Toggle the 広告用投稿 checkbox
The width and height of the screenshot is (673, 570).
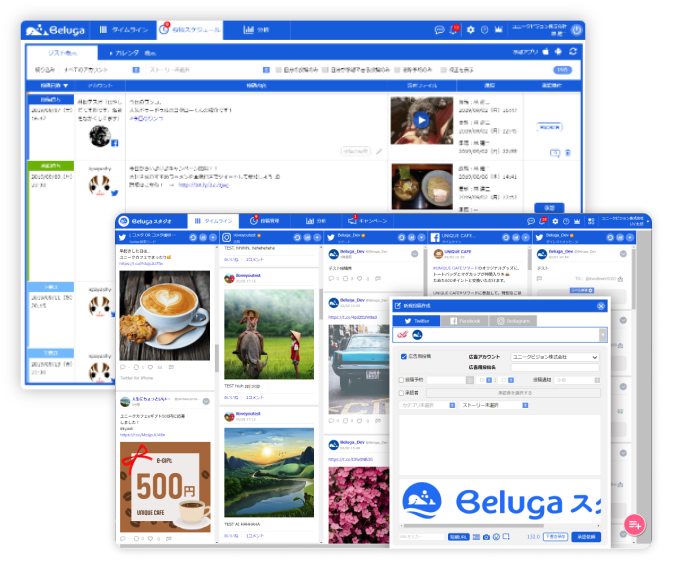click(403, 356)
